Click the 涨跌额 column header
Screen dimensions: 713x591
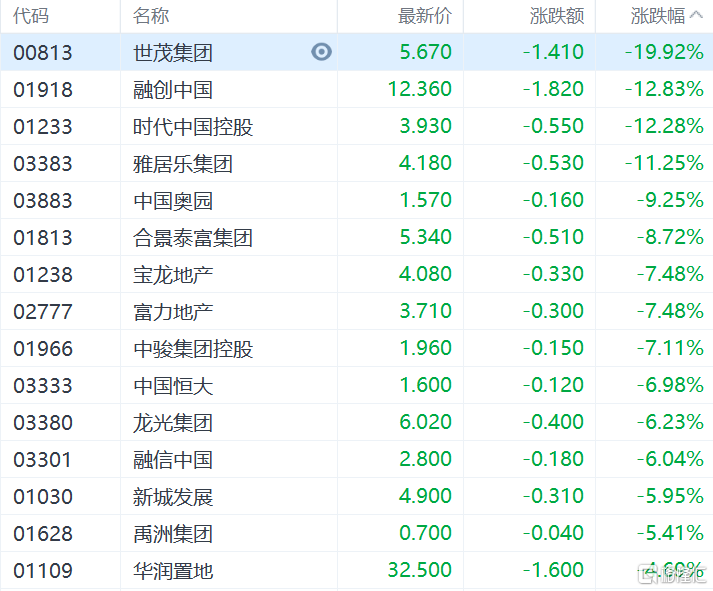[557, 16]
